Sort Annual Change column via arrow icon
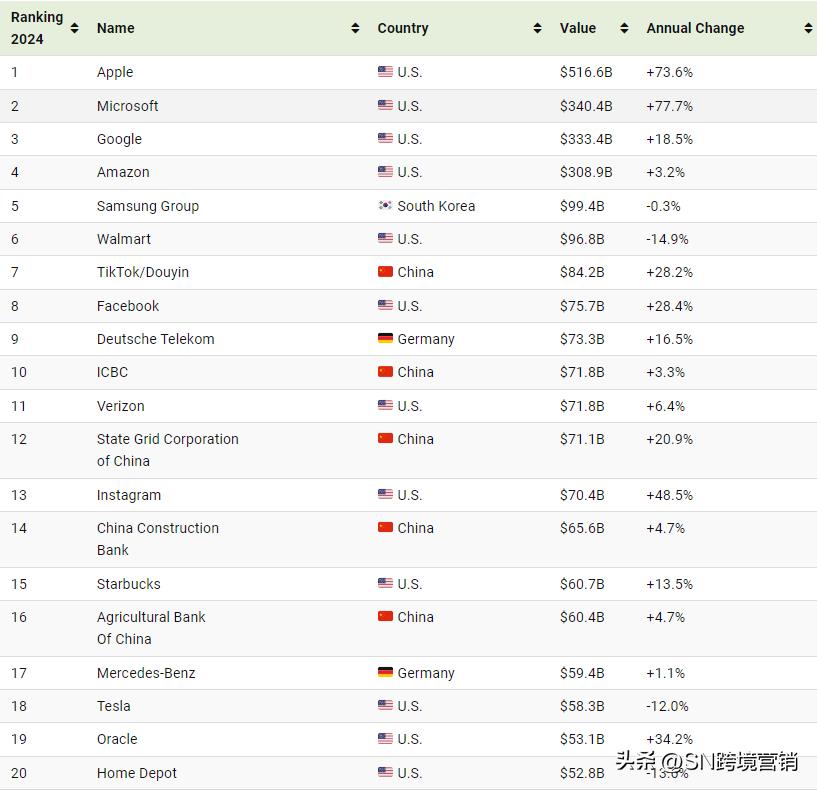This screenshot has height=790, width=817. click(x=808, y=28)
